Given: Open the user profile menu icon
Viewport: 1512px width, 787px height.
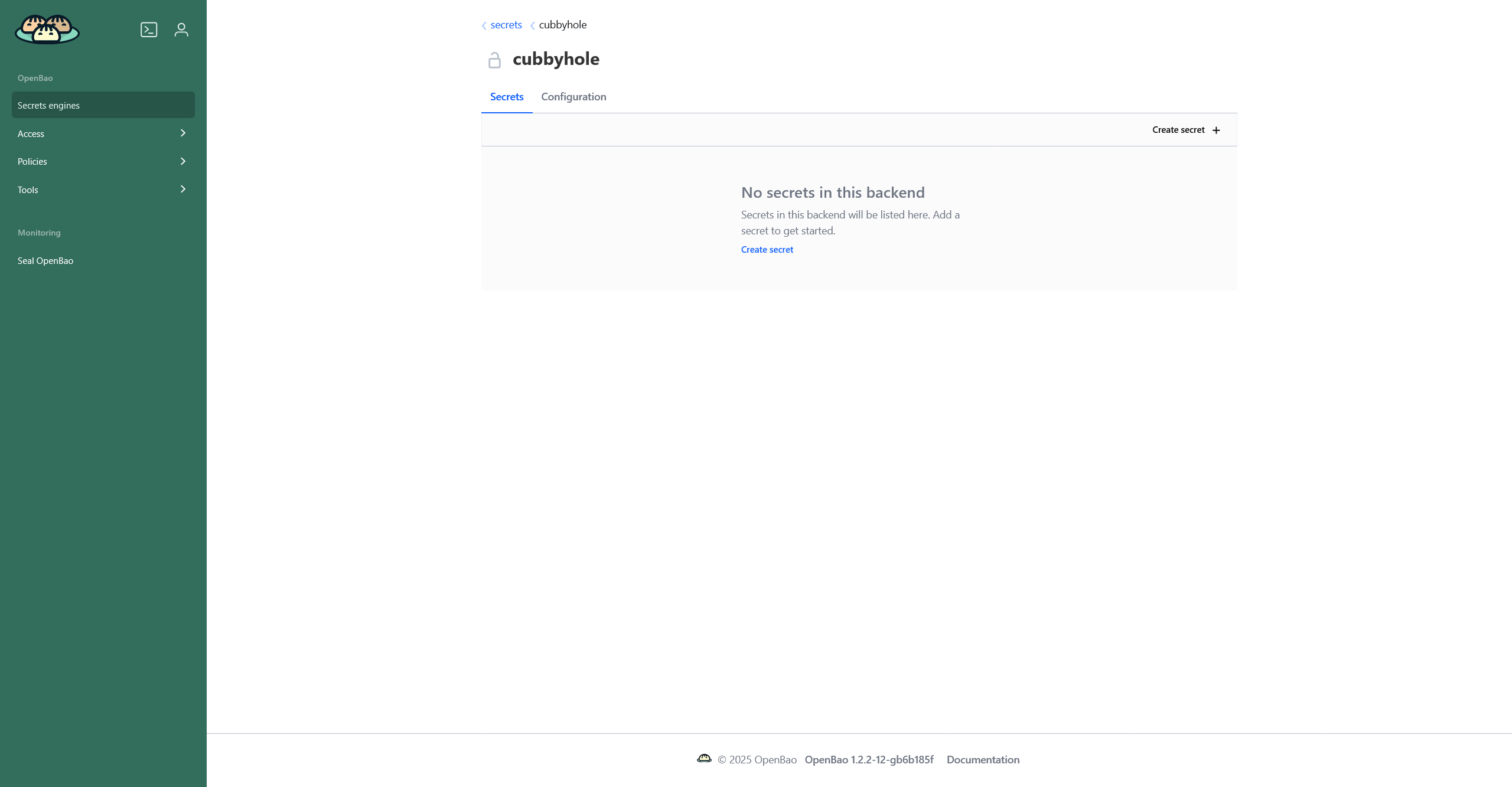Looking at the screenshot, I should (x=181, y=30).
